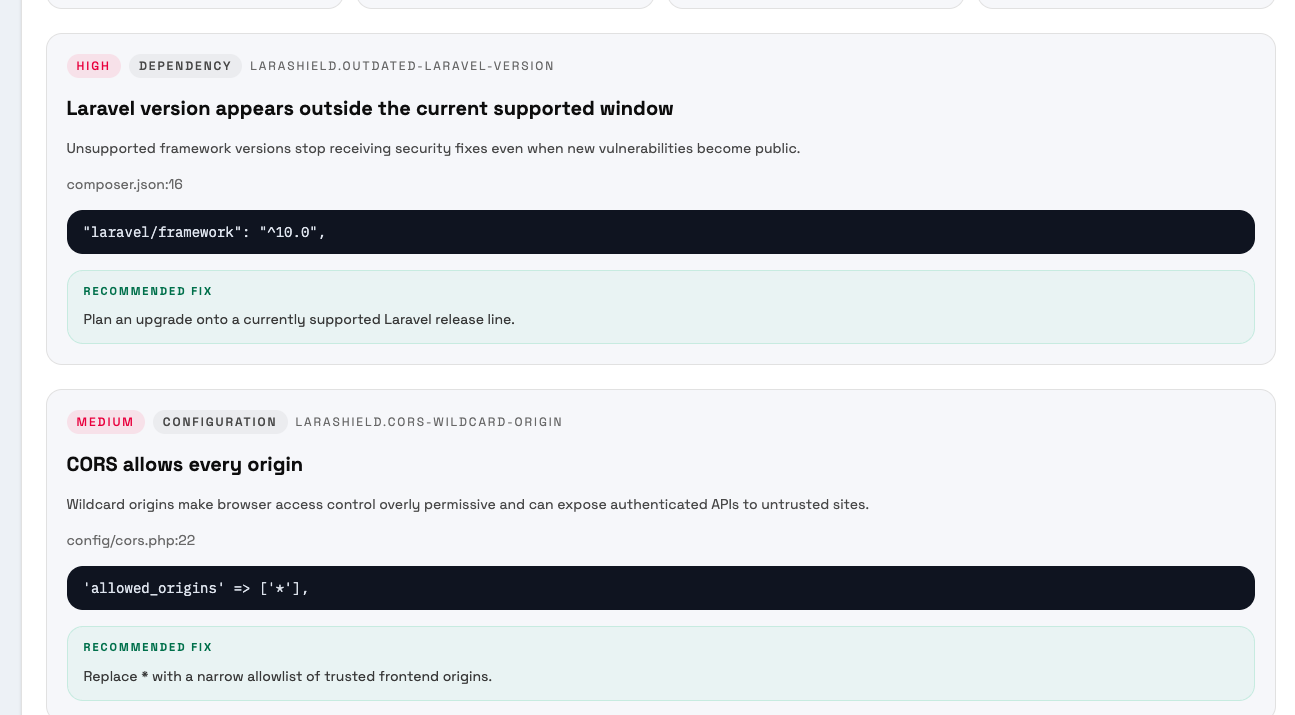The image size is (1295, 715).
Task: Click the composer.json:16 file reference
Action: [123, 185]
